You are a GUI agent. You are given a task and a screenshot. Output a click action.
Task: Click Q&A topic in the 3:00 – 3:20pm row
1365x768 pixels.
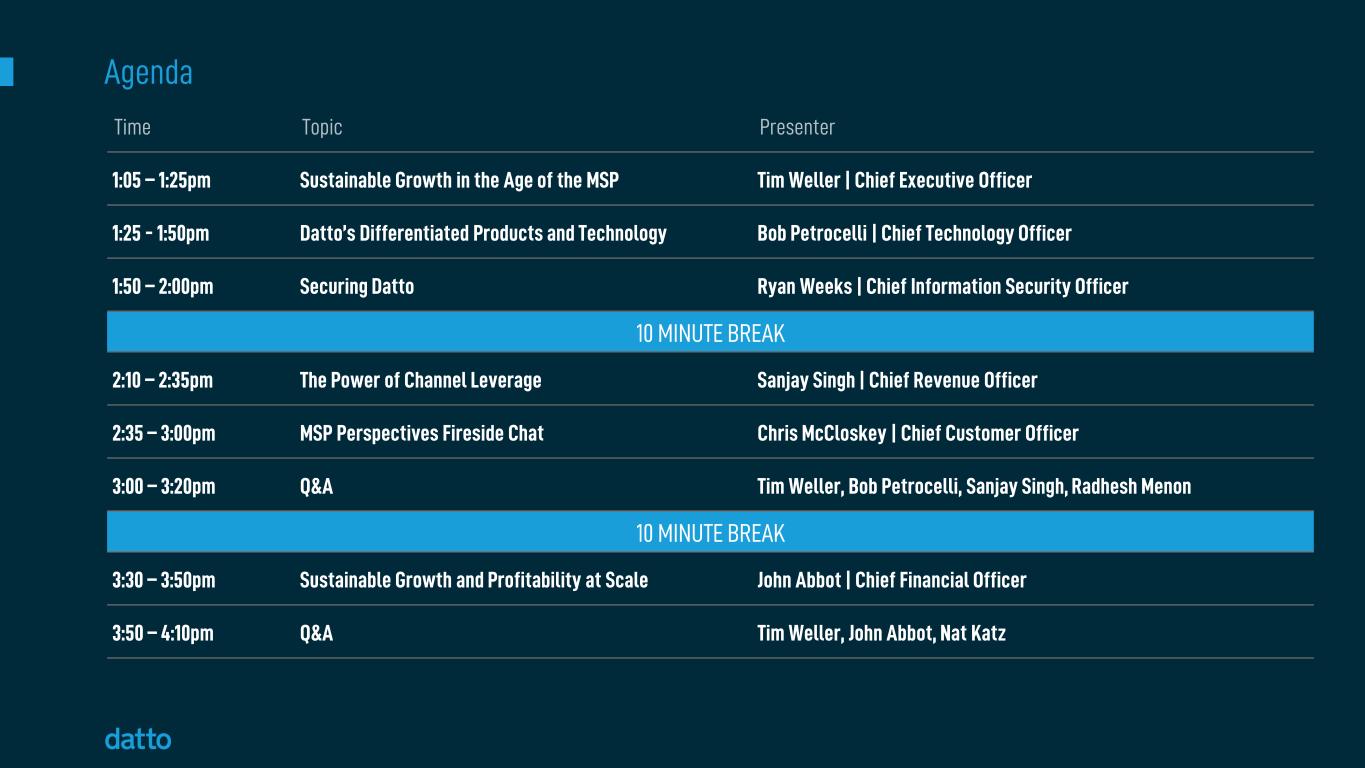click(x=316, y=487)
